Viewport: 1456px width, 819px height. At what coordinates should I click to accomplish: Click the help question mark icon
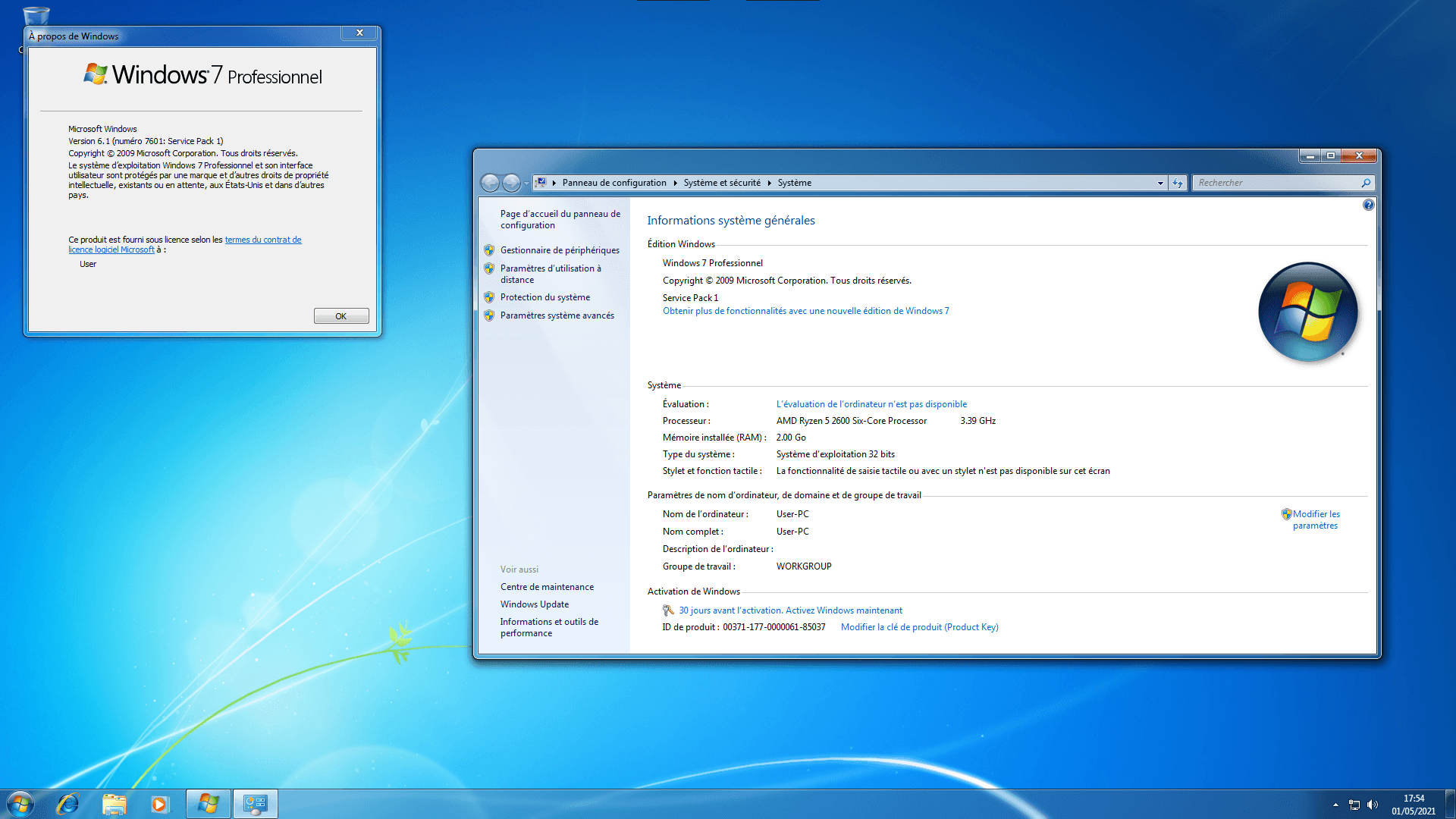[x=1368, y=205]
